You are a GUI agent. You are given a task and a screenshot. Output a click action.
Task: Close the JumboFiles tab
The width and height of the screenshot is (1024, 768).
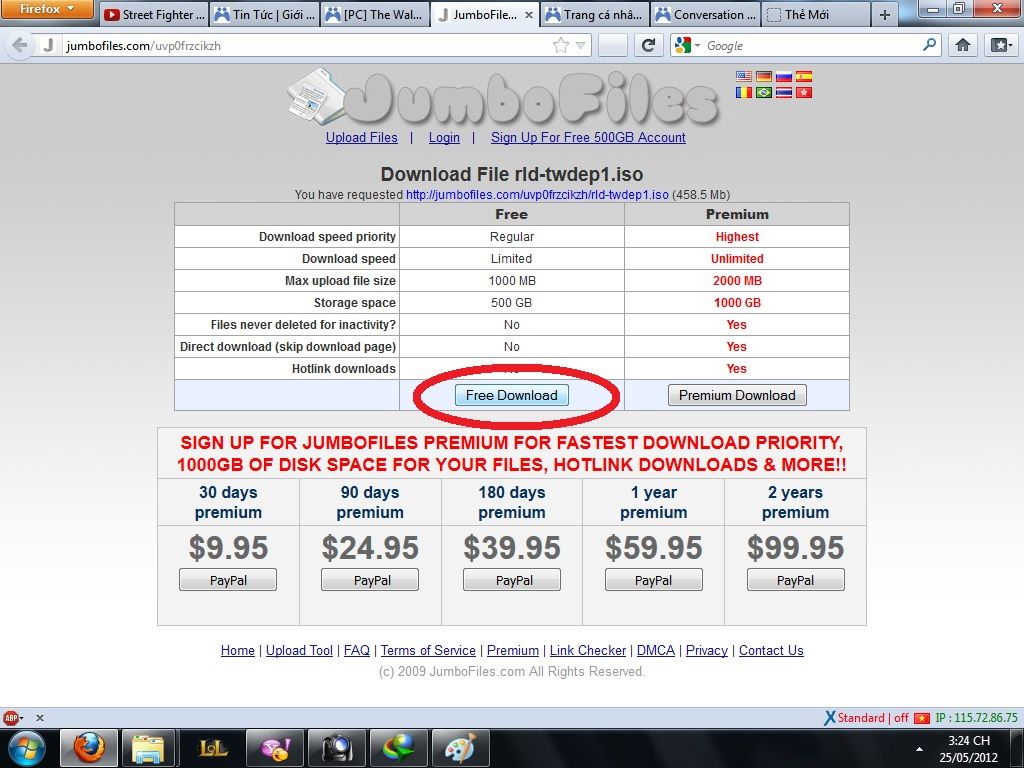point(528,14)
